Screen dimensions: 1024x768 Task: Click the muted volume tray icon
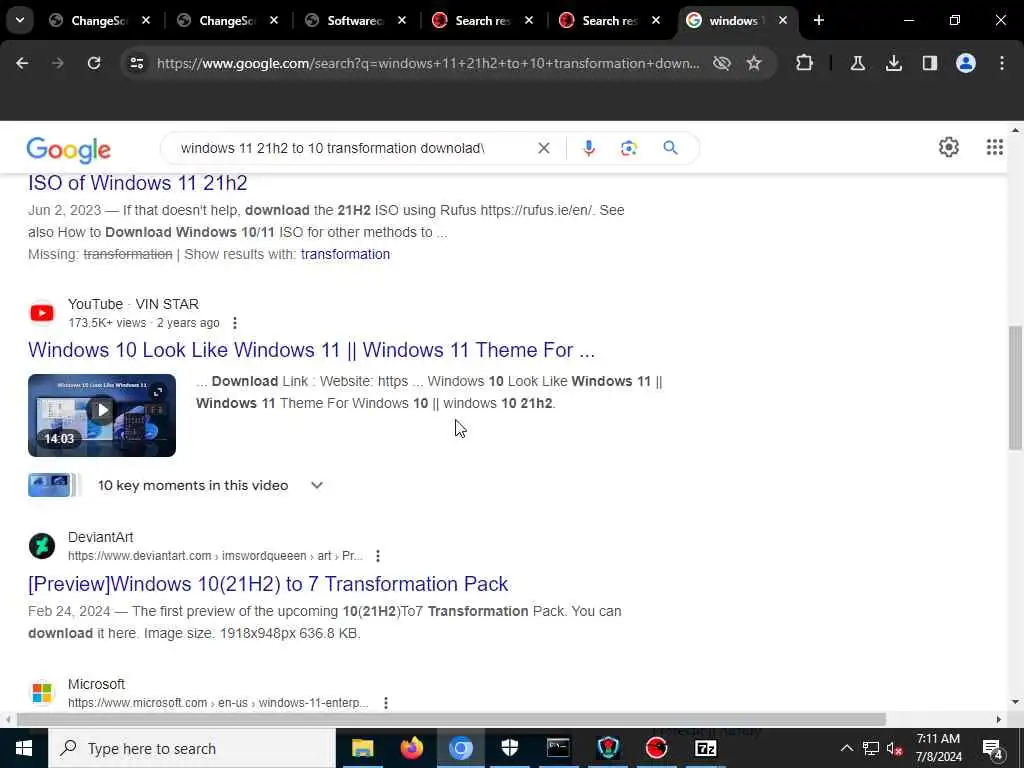(x=895, y=748)
